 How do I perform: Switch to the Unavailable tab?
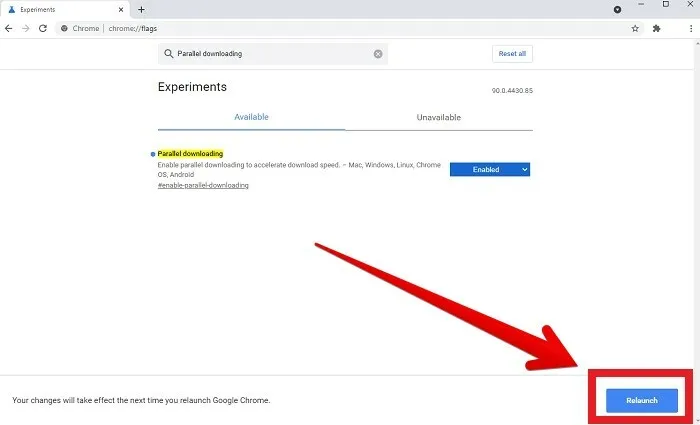pyautogui.click(x=438, y=117)
